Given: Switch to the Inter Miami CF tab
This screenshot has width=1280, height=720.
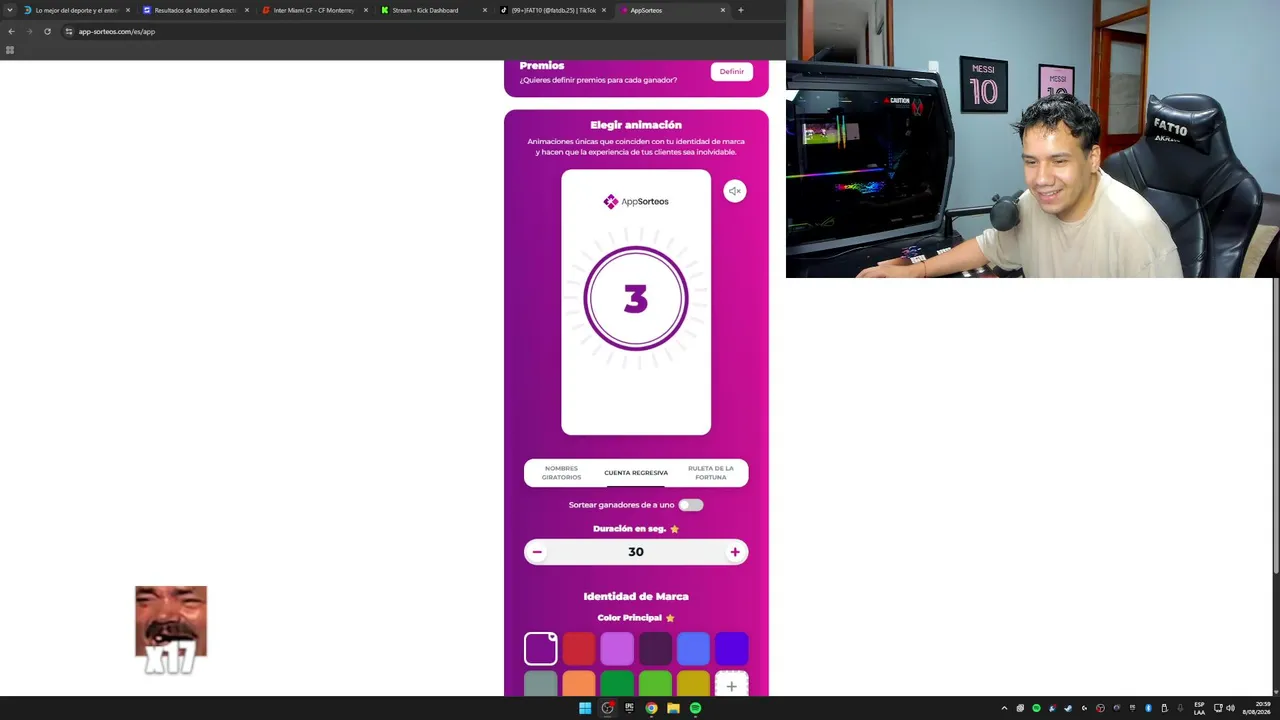Looking at the screenshot, I should click(x=315, y=10).
